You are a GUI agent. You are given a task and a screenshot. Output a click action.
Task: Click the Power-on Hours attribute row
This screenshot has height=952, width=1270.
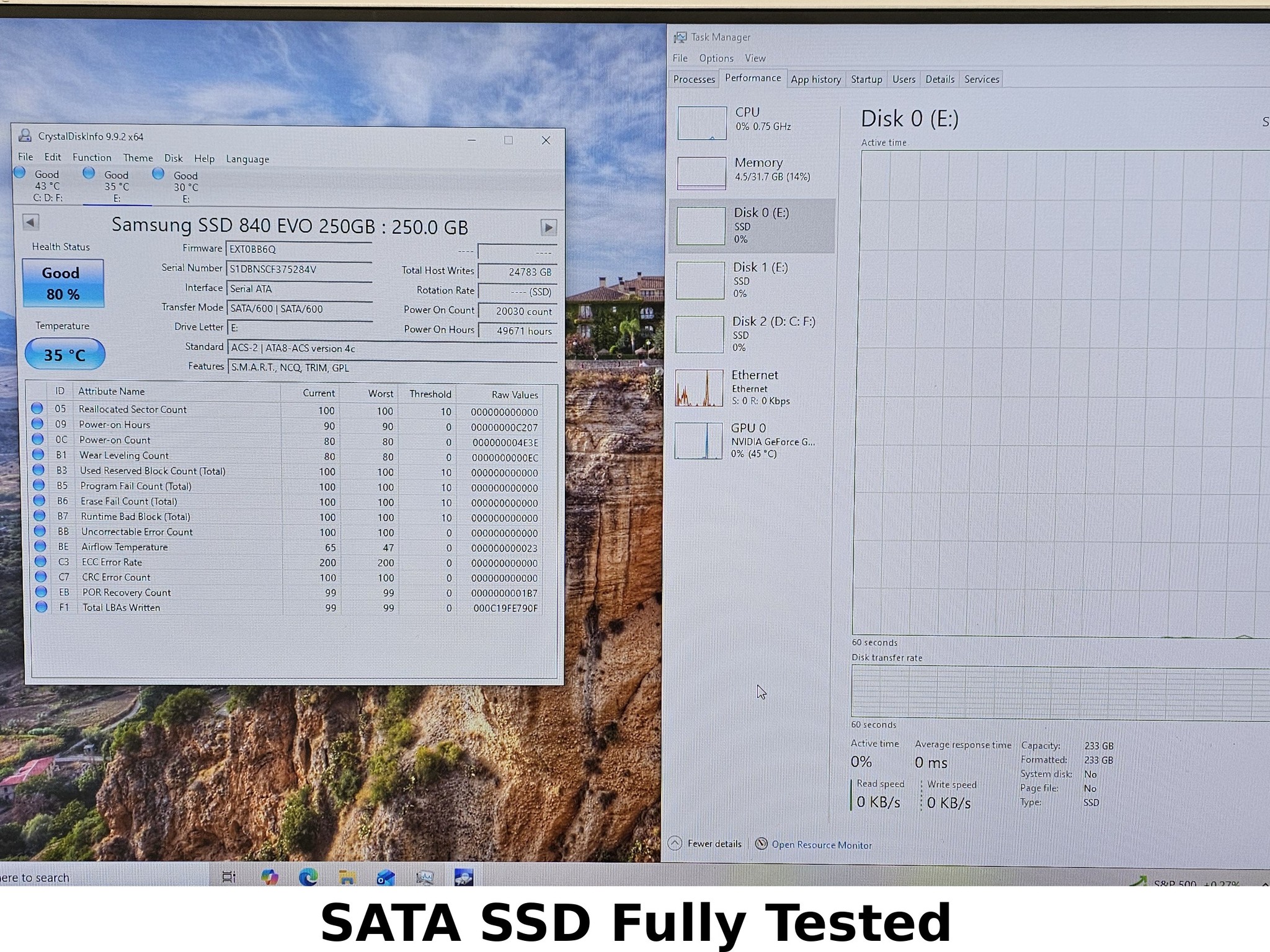[x=285, y=426]
